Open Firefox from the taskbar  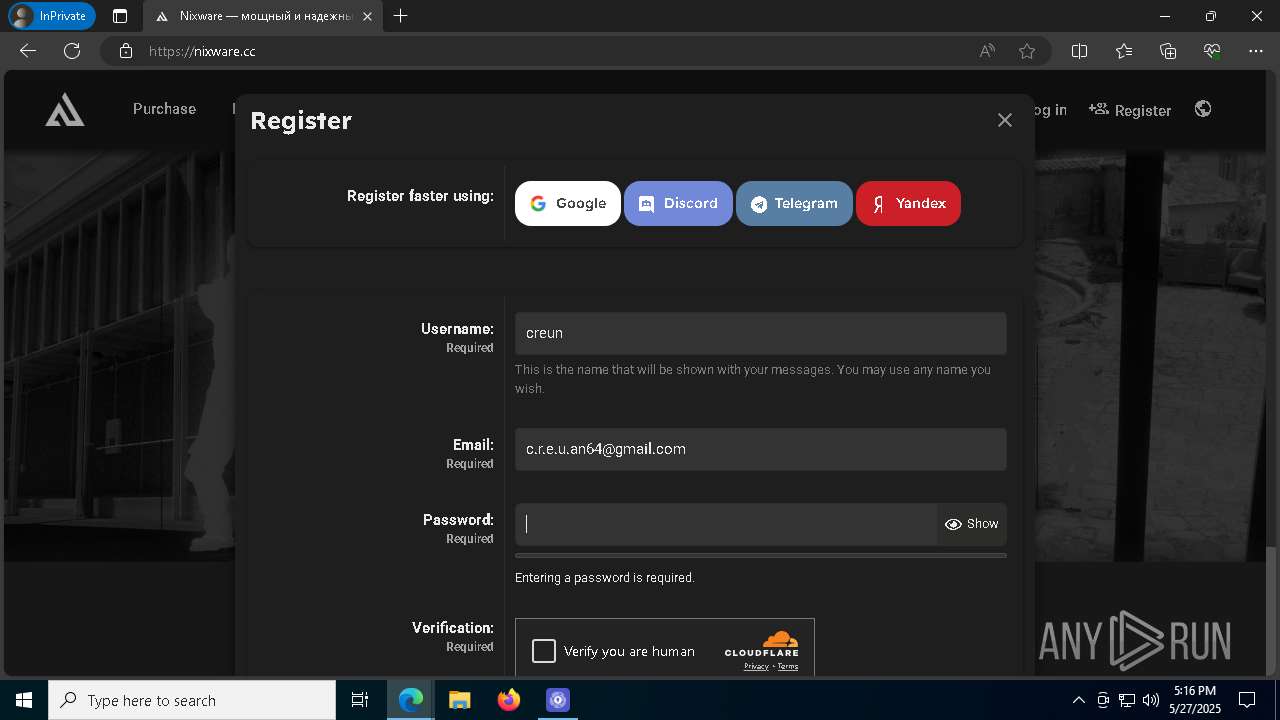coord(509,700)
